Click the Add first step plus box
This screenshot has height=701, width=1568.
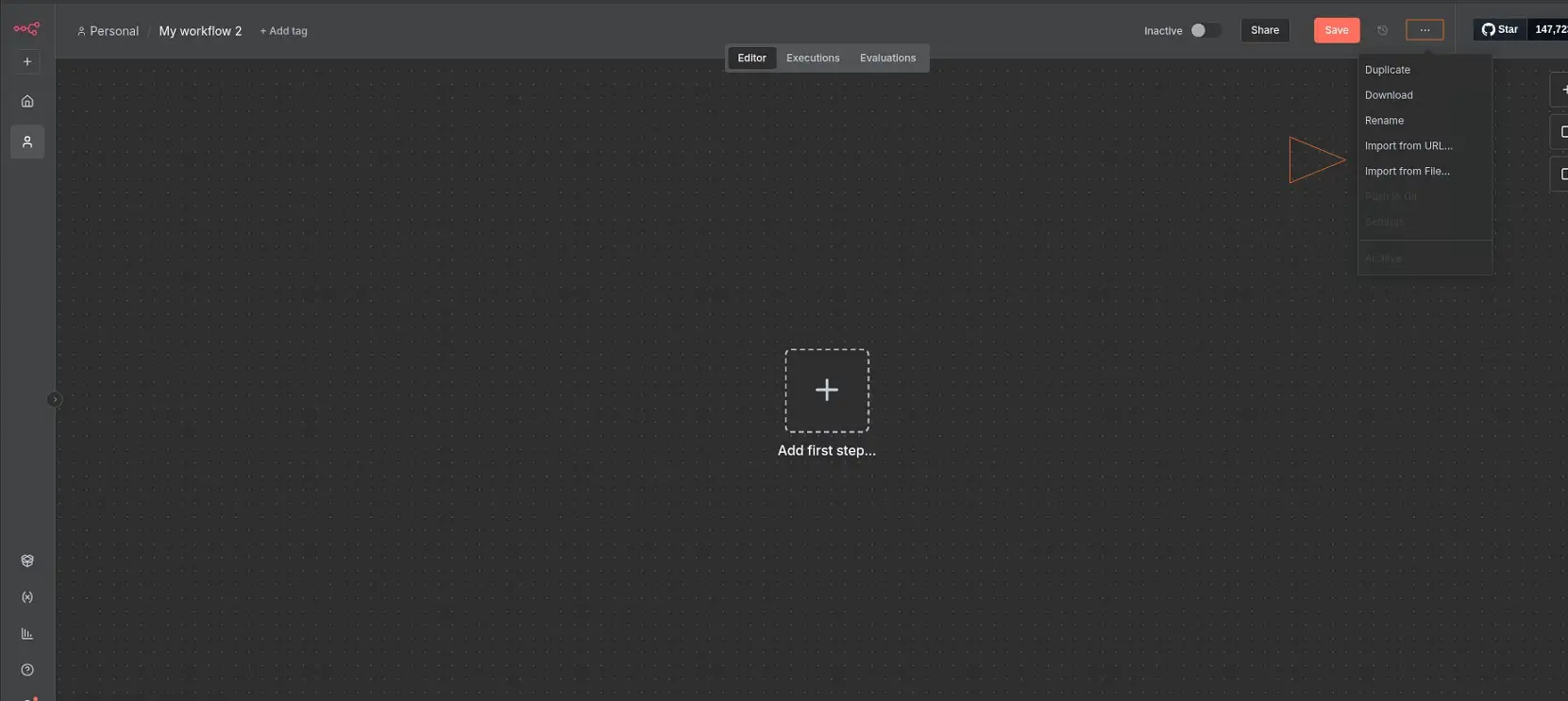click(827, 391)
